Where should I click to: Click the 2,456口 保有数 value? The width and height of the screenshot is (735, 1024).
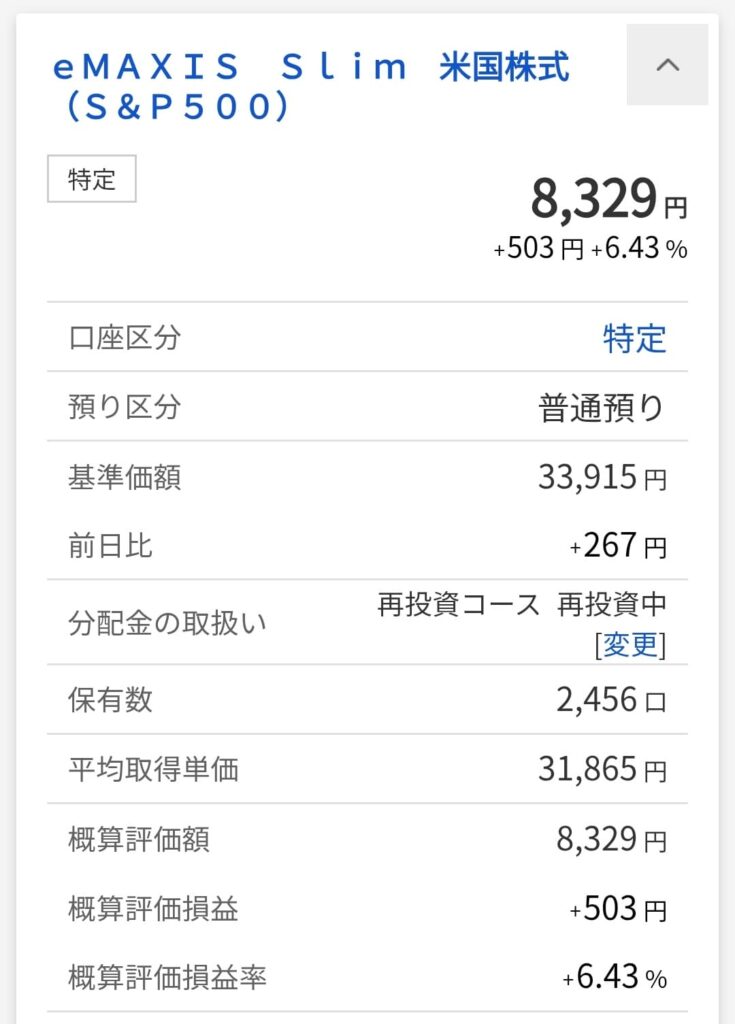point(611,699)
